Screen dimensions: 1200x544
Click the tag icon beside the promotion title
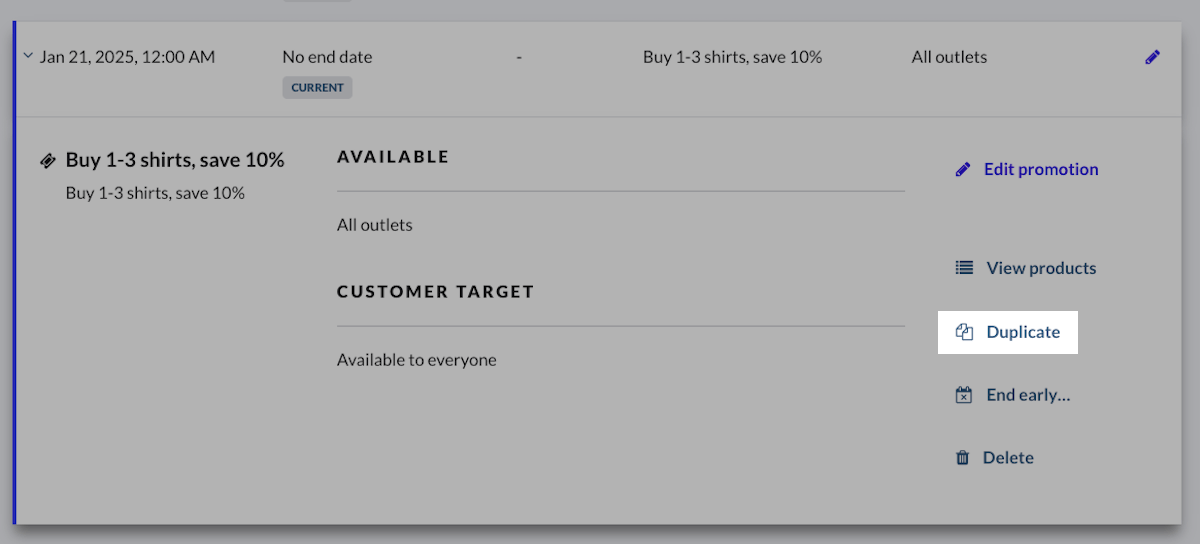click(x=47, y=160)
